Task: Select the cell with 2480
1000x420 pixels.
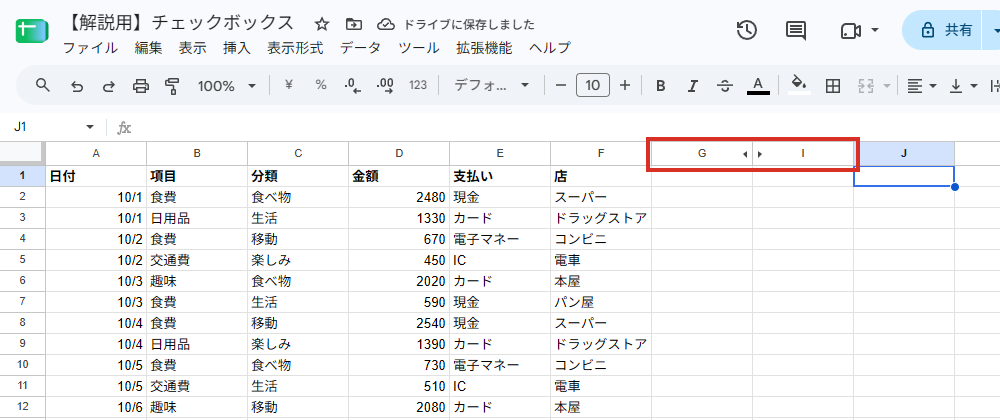Action: point(399,198)
